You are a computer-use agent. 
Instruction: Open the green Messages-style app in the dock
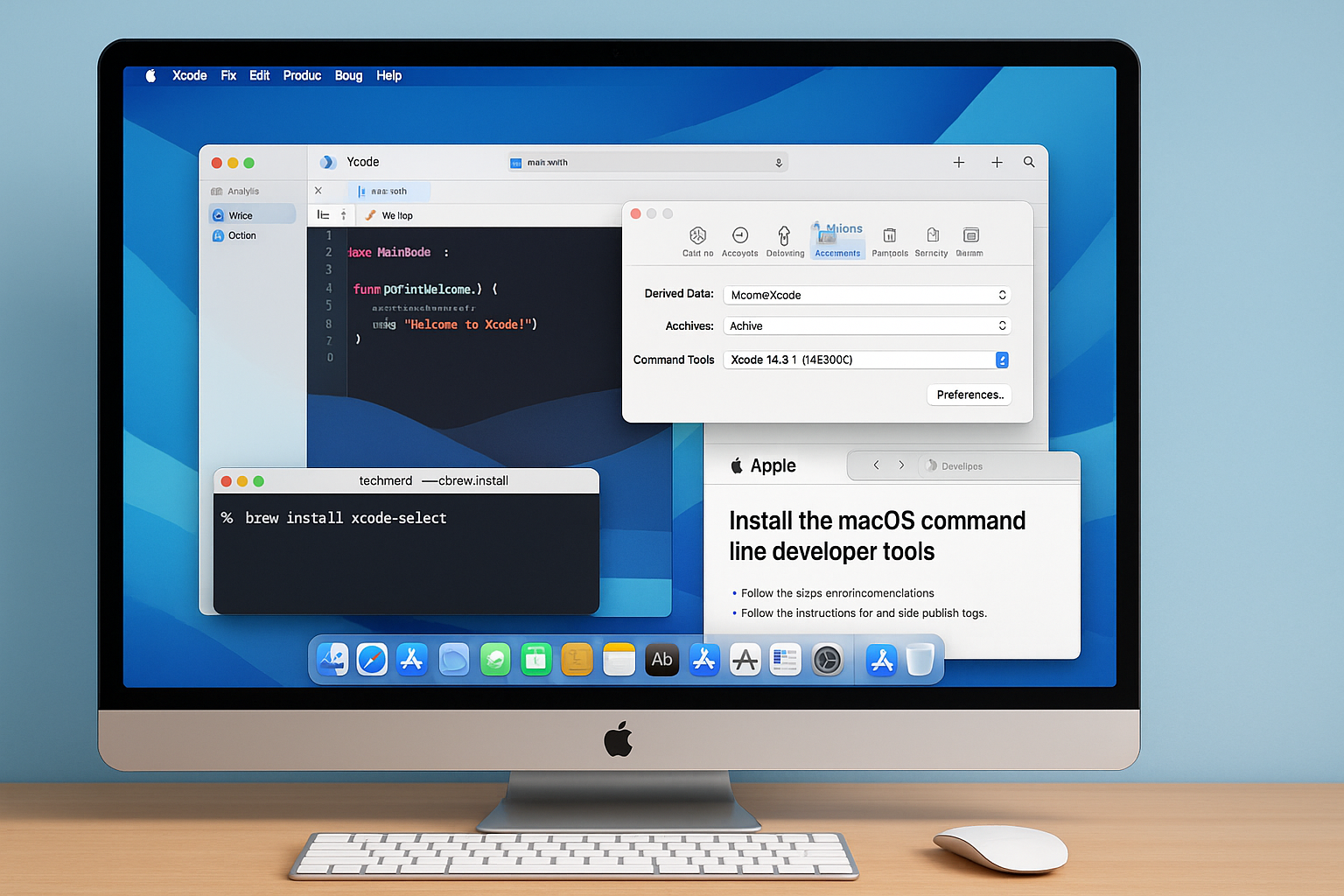click(494, 660)
